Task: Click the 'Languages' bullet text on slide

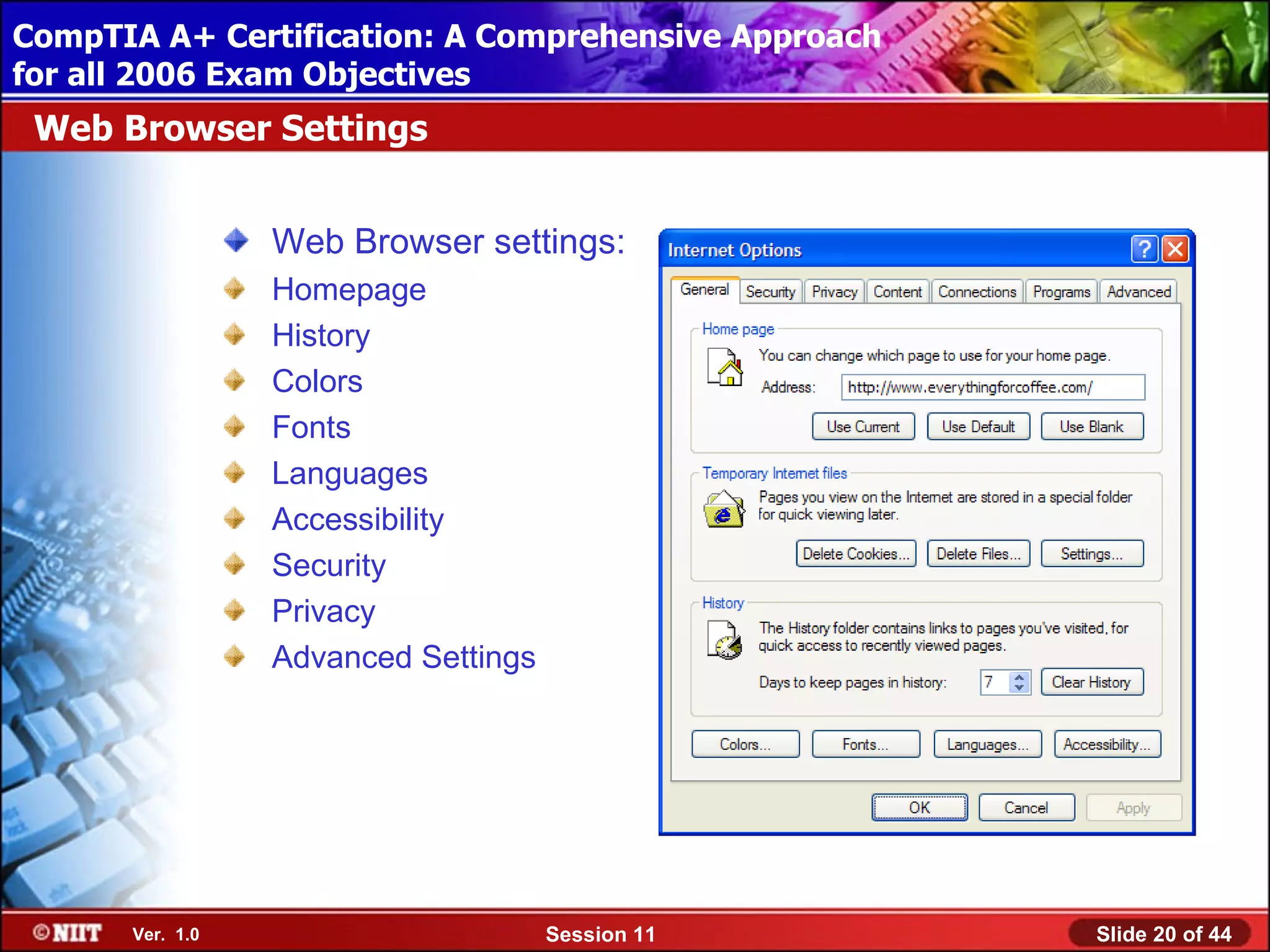Action: [x=350, y=474]
